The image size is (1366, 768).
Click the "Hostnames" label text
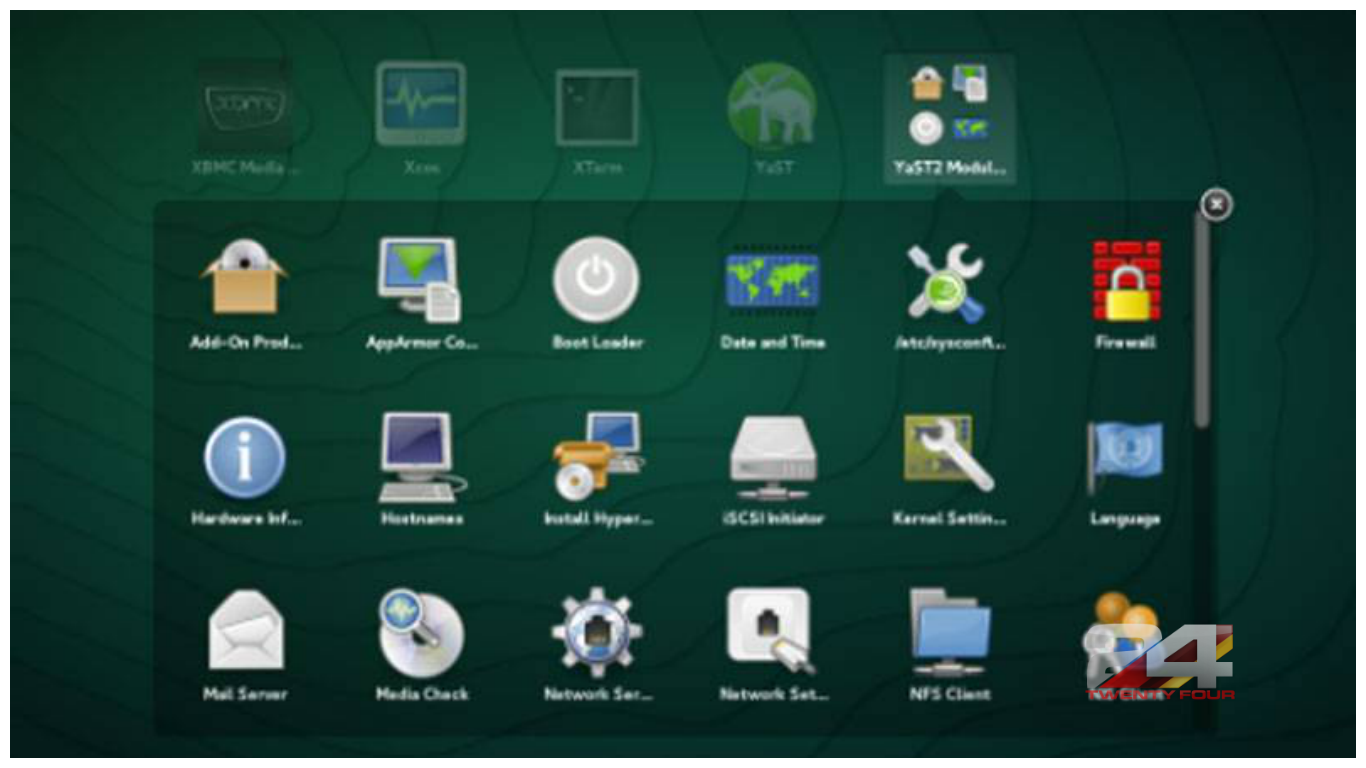pyautogui.click(x=421, y=518)
